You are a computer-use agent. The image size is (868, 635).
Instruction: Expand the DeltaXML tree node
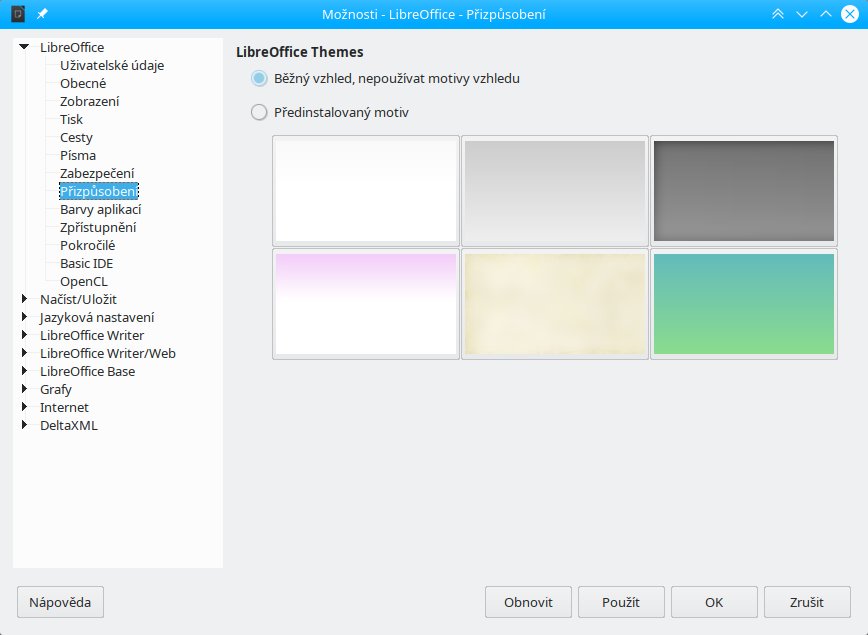24,425
